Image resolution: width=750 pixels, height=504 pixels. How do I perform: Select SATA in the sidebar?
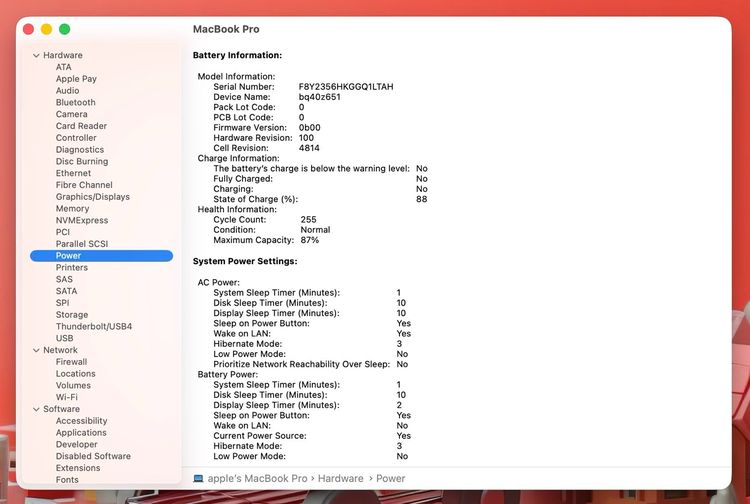click(66, 291)
